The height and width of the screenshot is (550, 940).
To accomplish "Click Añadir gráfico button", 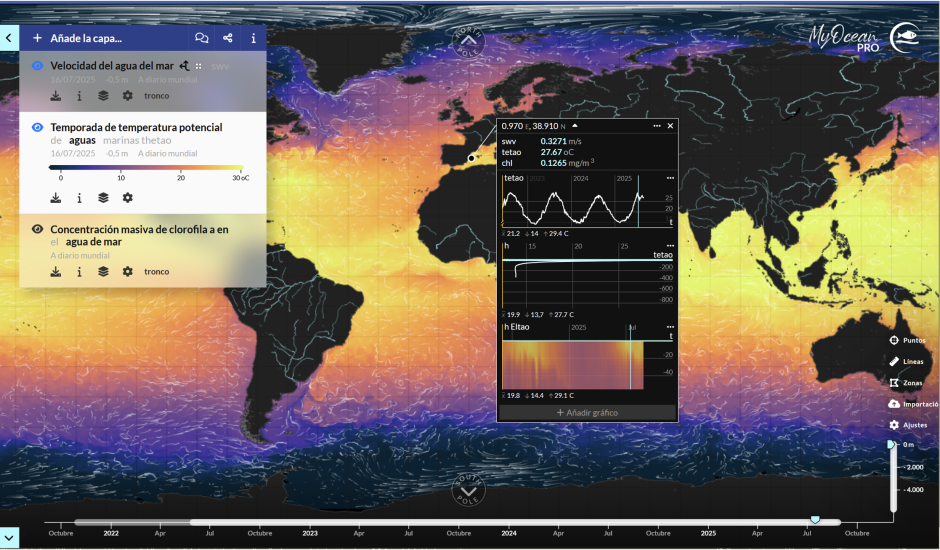I will [x=588, y=412].
